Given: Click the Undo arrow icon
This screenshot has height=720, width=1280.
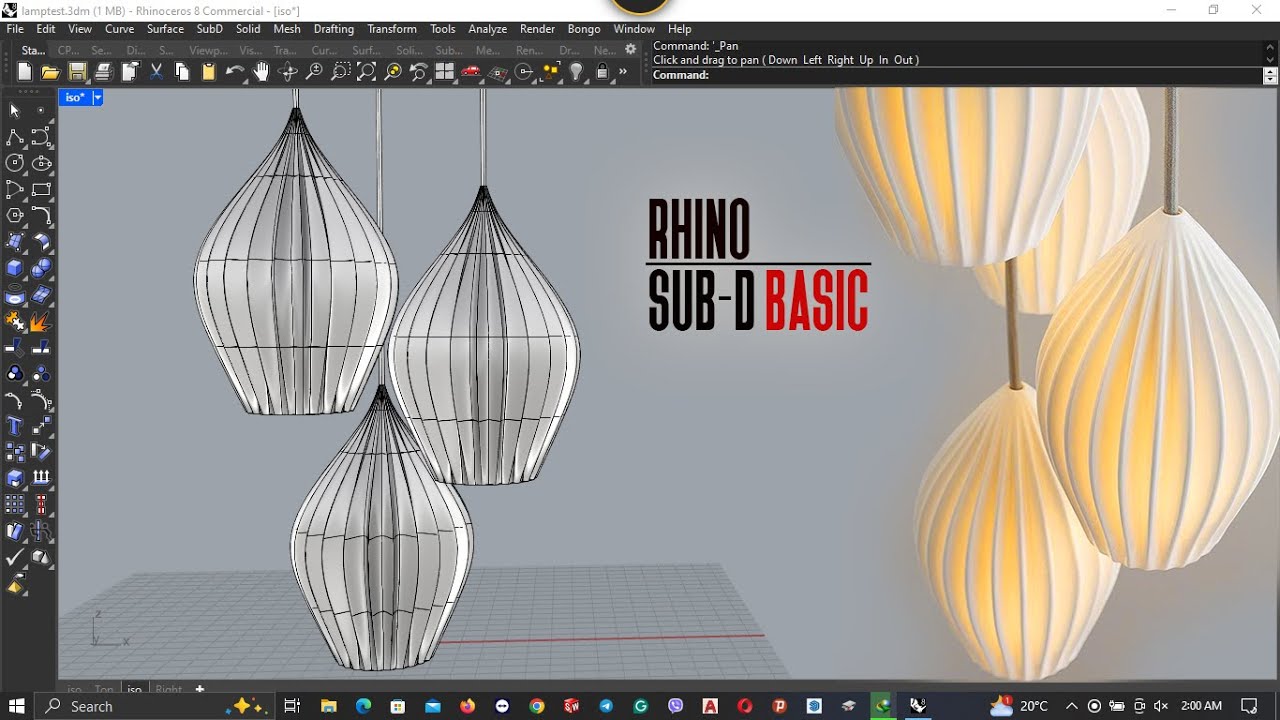Looking at the screenshot, I should point(235,72).
